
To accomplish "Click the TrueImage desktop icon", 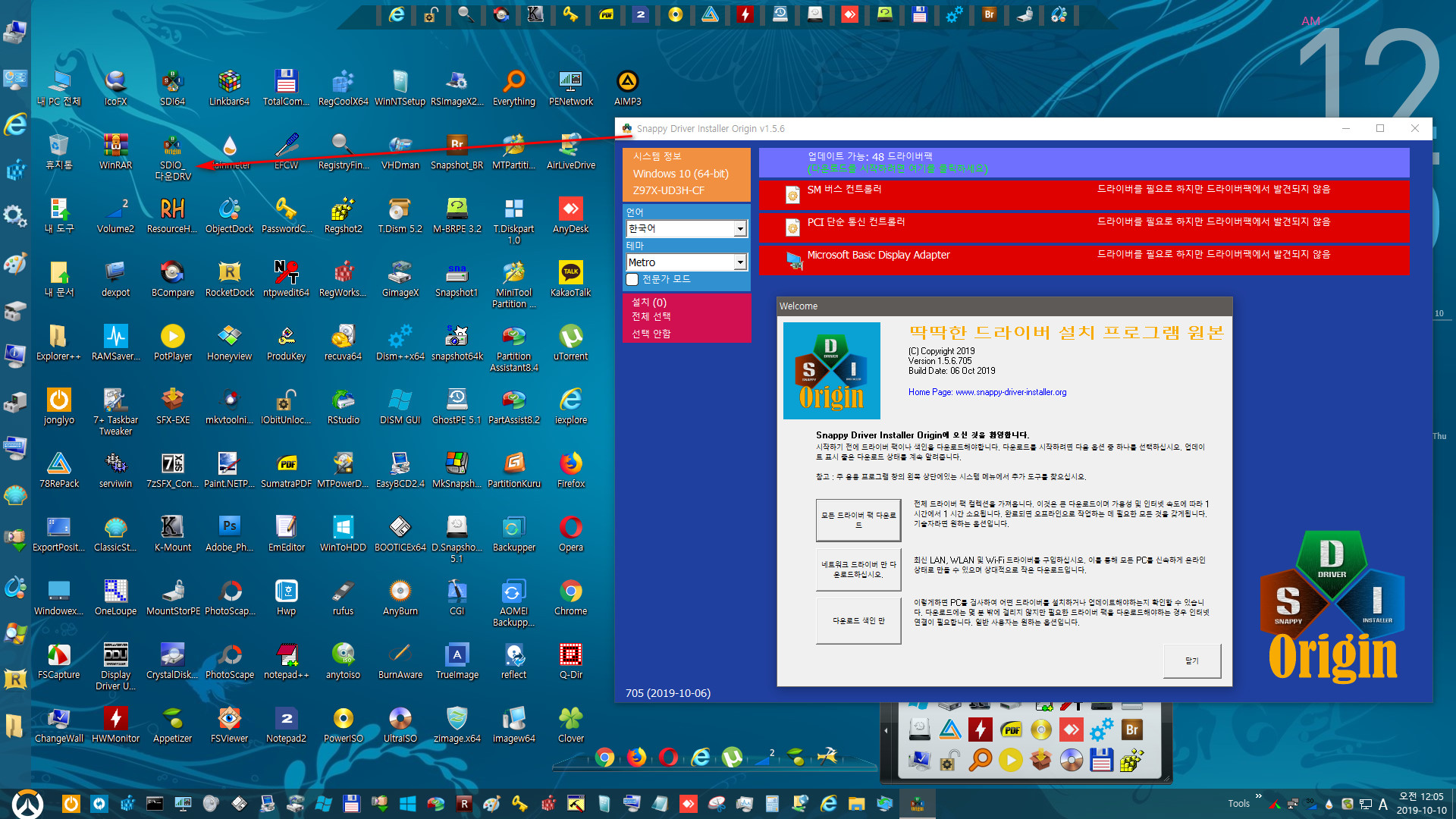I will click(x=457, y=661).
